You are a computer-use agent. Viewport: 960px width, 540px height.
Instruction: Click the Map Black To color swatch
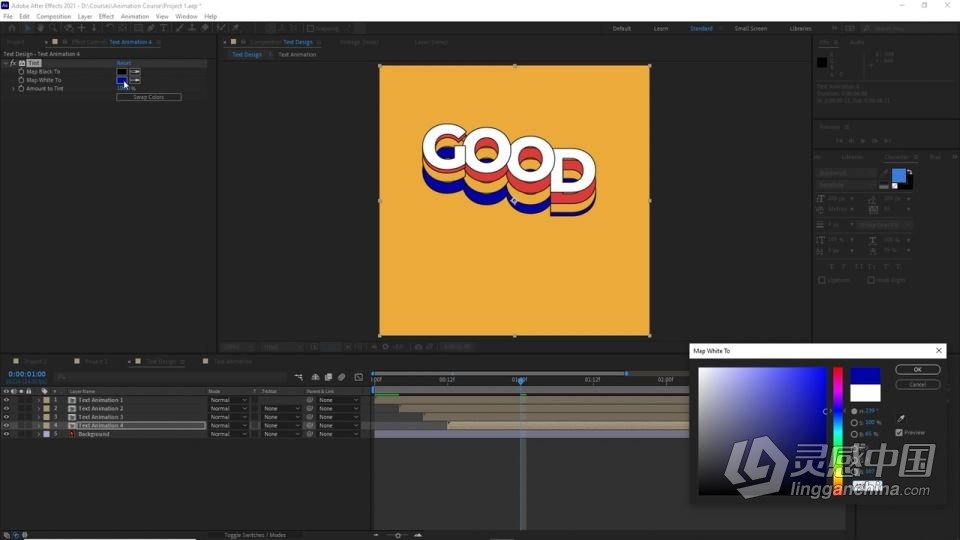[122, 72]
